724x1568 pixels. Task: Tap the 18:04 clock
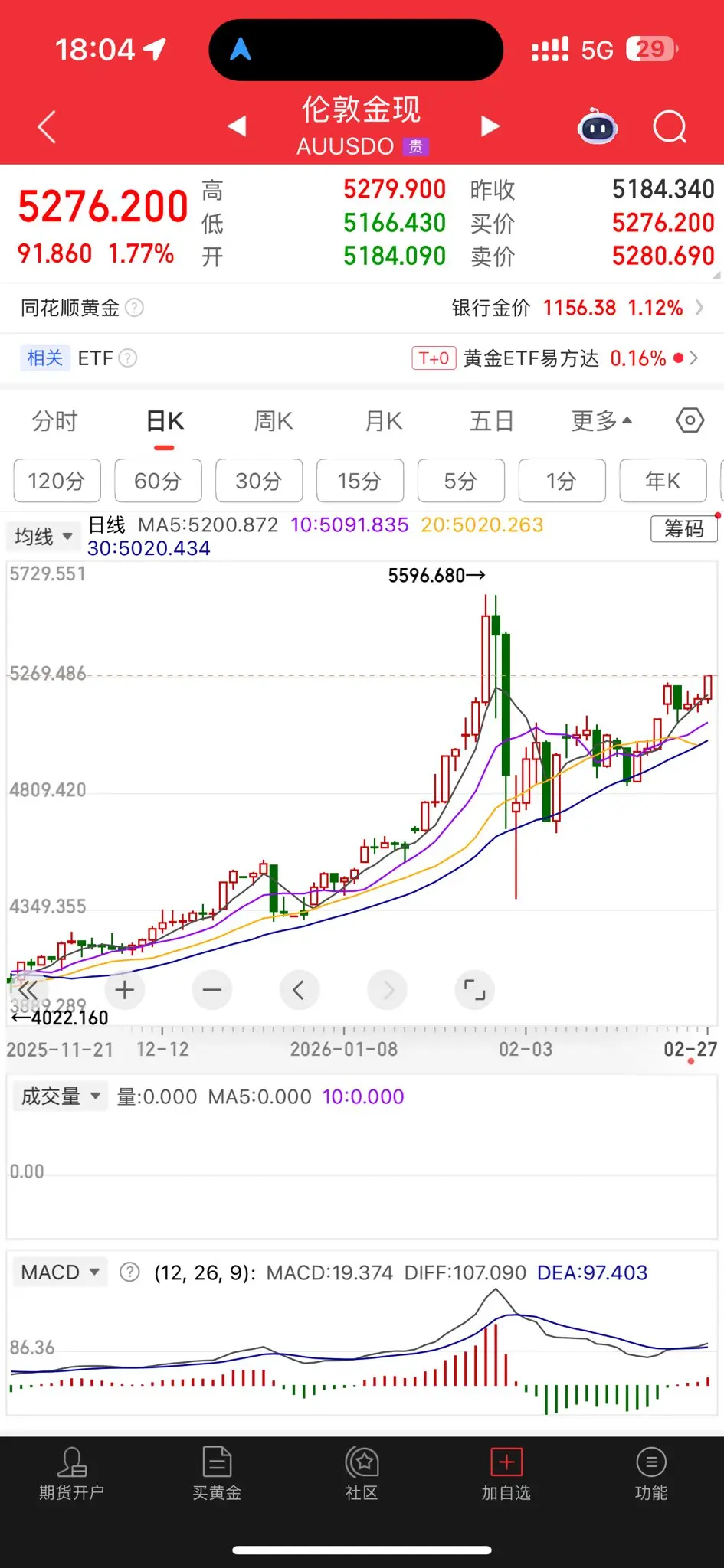(95, 50)
